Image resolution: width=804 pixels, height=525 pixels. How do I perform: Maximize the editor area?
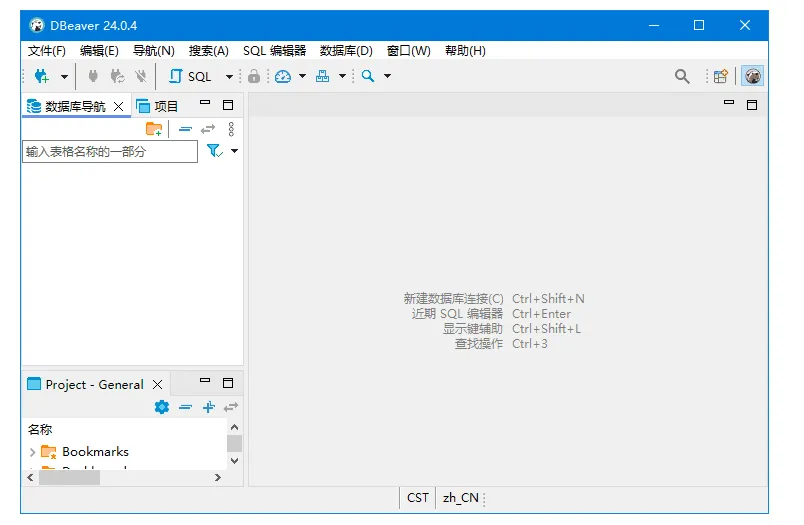click(x=752, y=105)
